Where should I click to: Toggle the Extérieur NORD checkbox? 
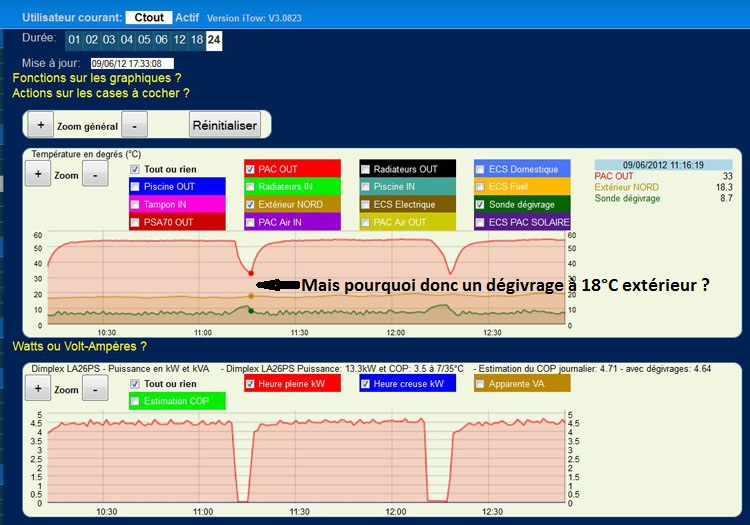(x=251, y=204)
